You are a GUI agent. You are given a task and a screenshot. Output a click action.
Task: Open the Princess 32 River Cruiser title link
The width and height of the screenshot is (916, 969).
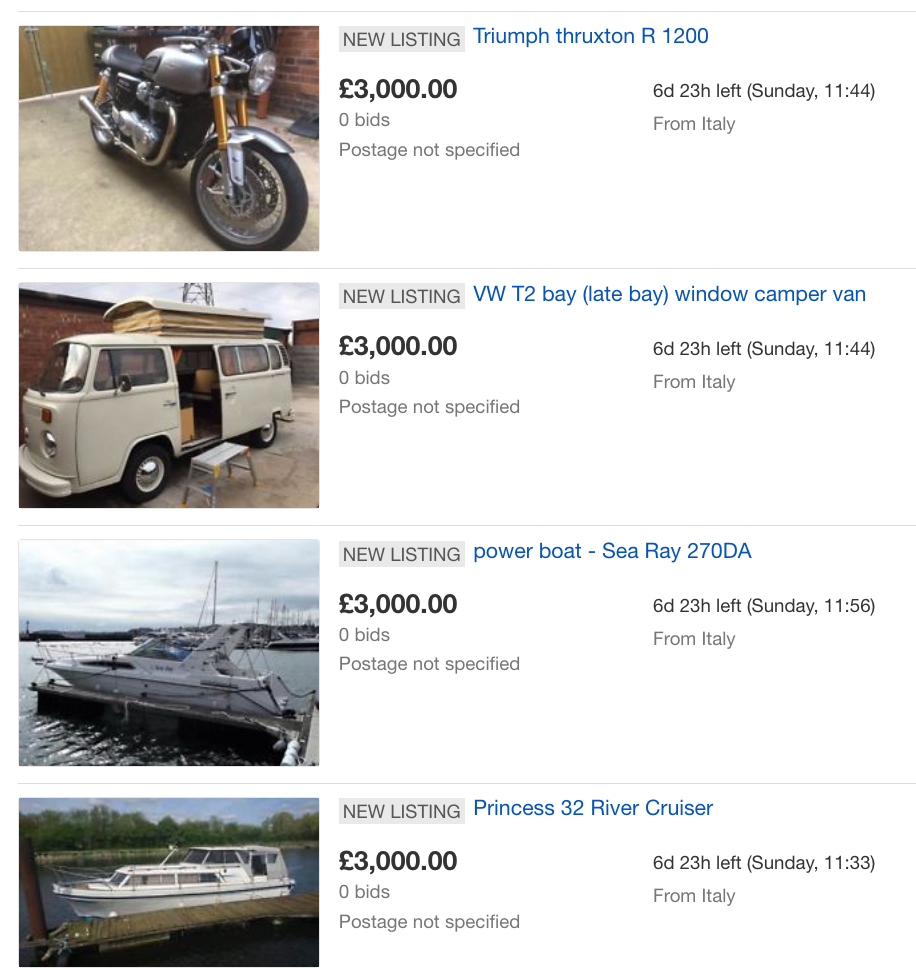[x=593, y=809]
